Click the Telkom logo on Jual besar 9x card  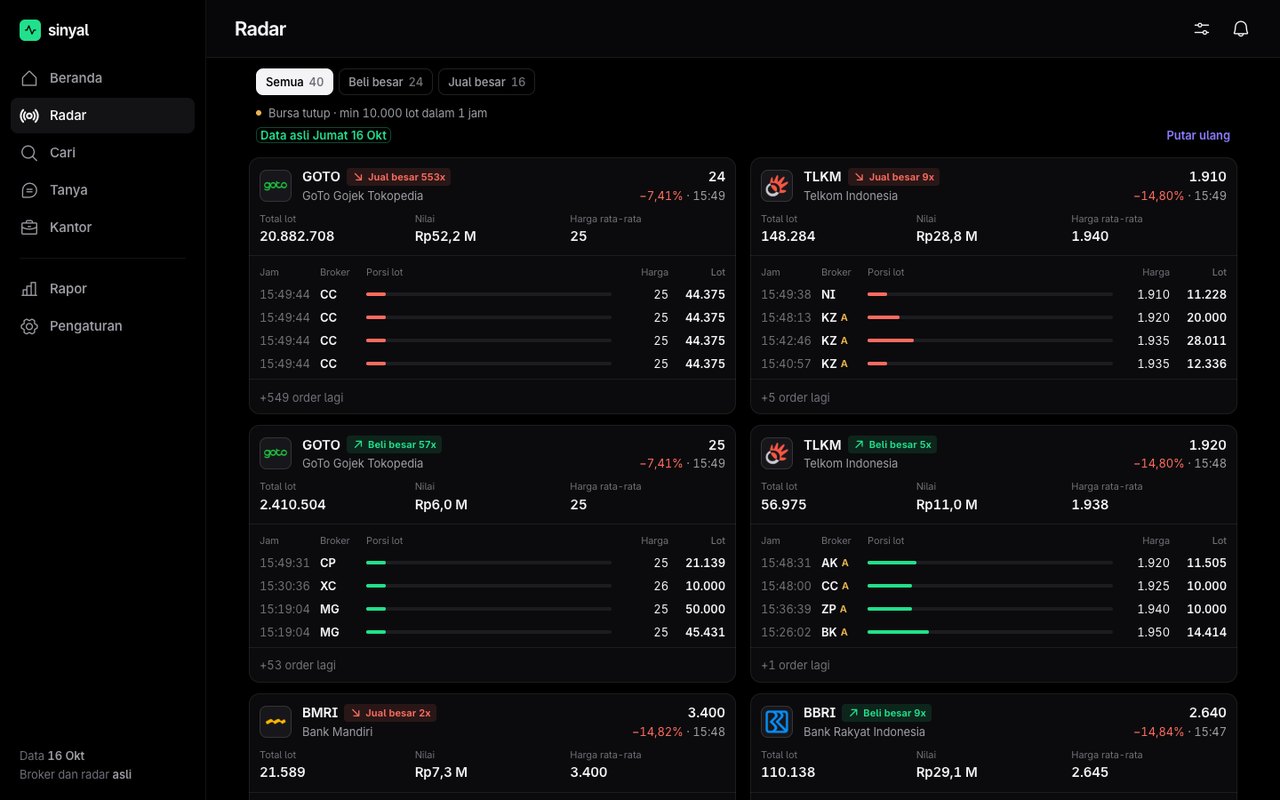(x=776, y=185)
